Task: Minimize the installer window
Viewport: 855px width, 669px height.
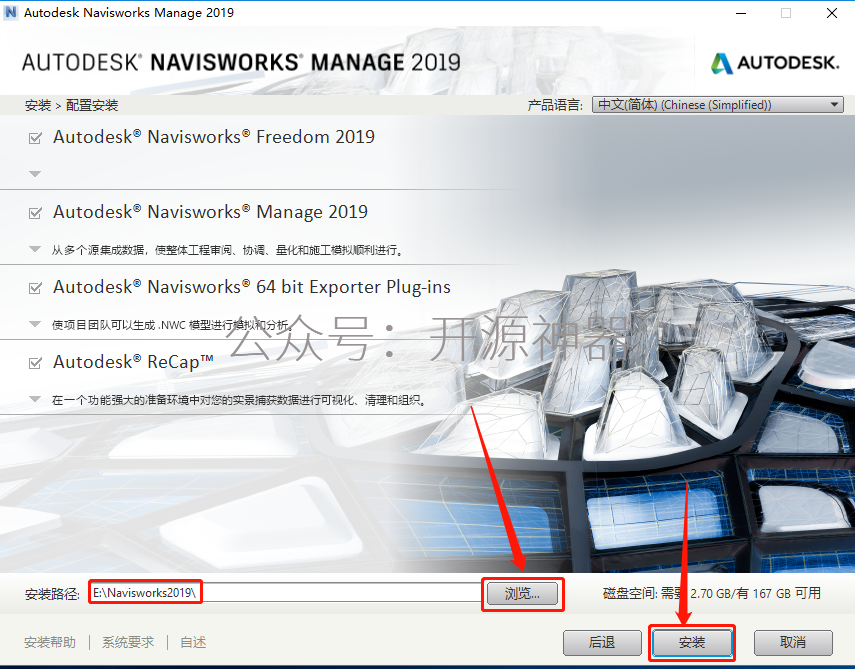Action: point(741,13)
